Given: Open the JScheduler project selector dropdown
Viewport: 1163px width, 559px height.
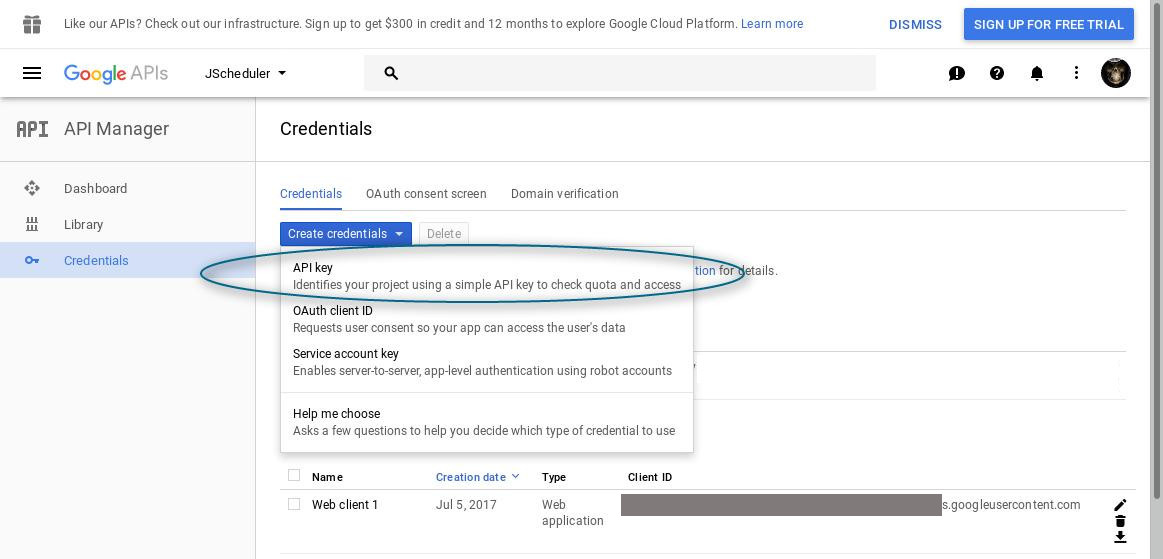Looking at the screenshot, I should (x=246, y=73).
